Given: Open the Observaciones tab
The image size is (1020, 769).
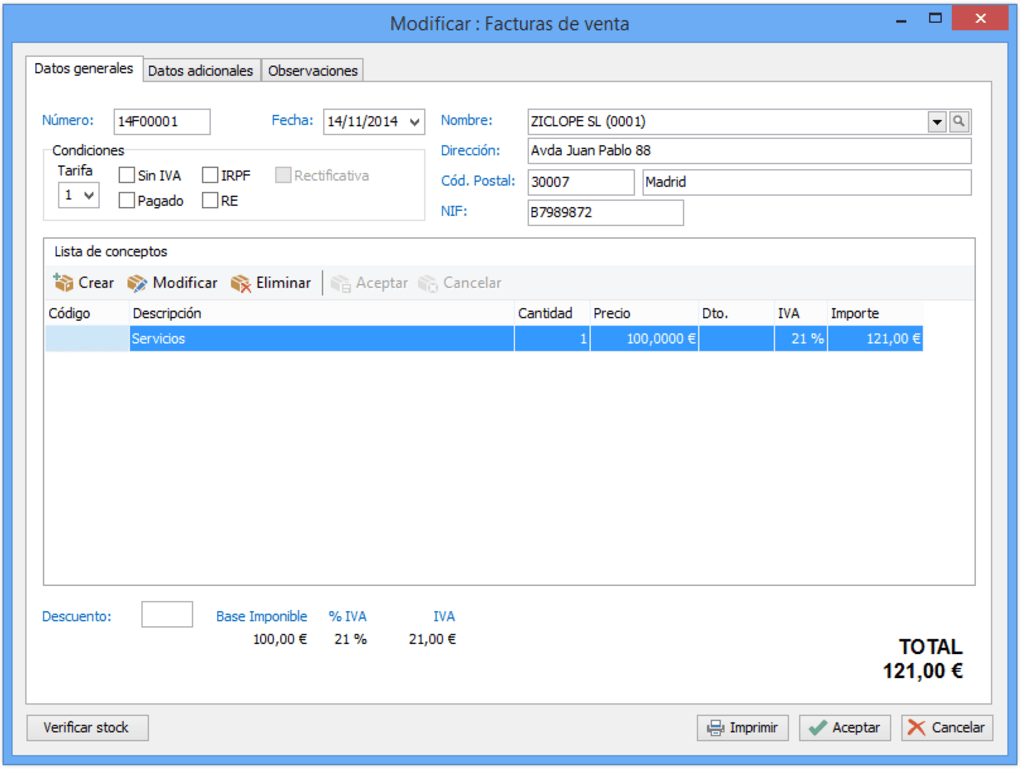Looking at the screenshot, I should [311, 70].
